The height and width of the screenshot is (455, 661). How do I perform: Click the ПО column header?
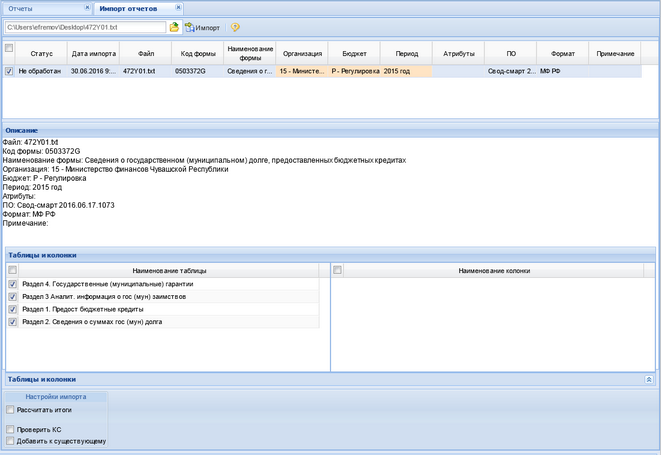tap(511, 54)
